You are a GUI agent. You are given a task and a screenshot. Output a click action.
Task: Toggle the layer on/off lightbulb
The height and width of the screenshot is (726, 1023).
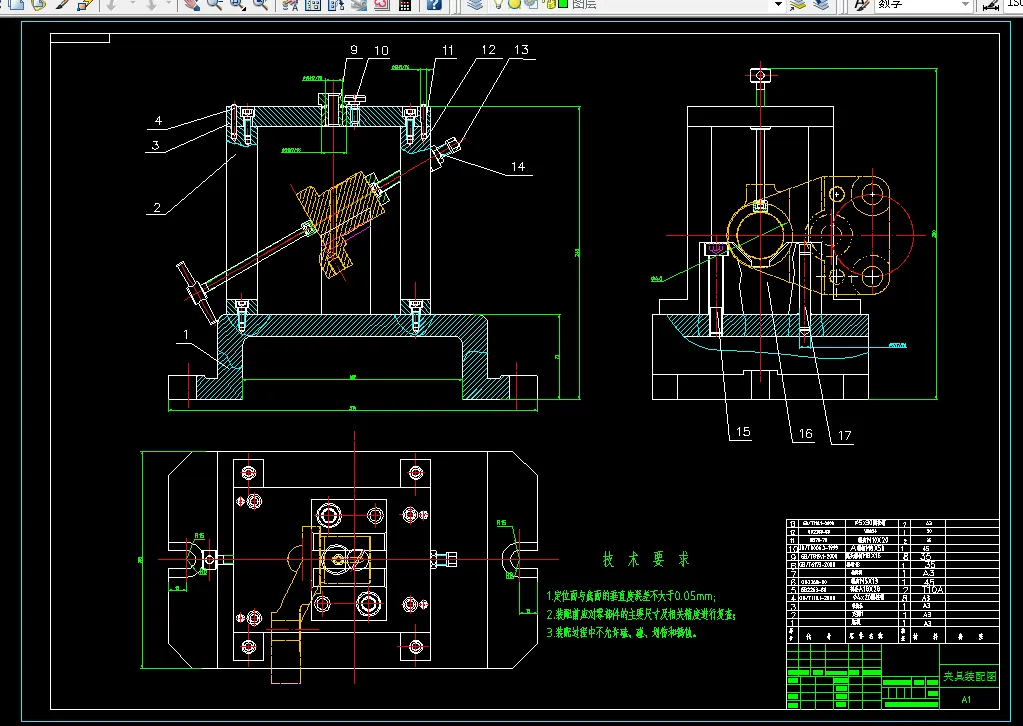[498, 4]
